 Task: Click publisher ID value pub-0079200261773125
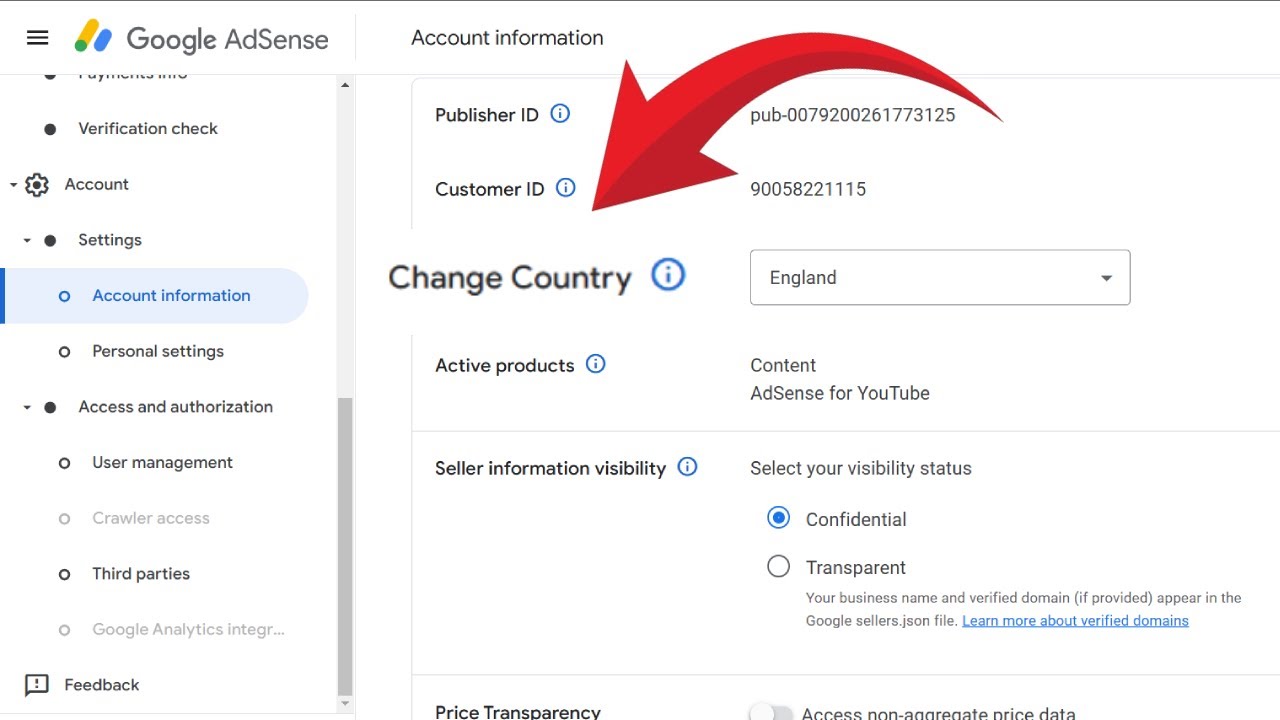[853, 115]
